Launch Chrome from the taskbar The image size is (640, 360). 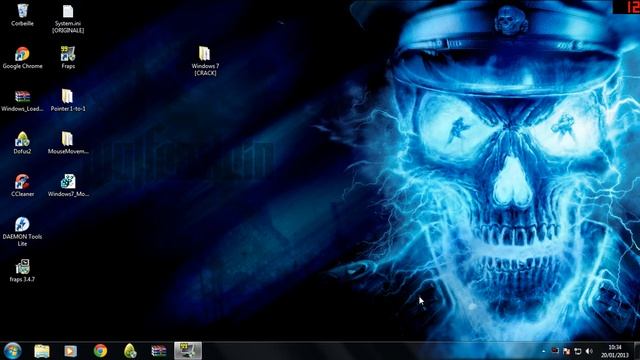click(100, 351)
